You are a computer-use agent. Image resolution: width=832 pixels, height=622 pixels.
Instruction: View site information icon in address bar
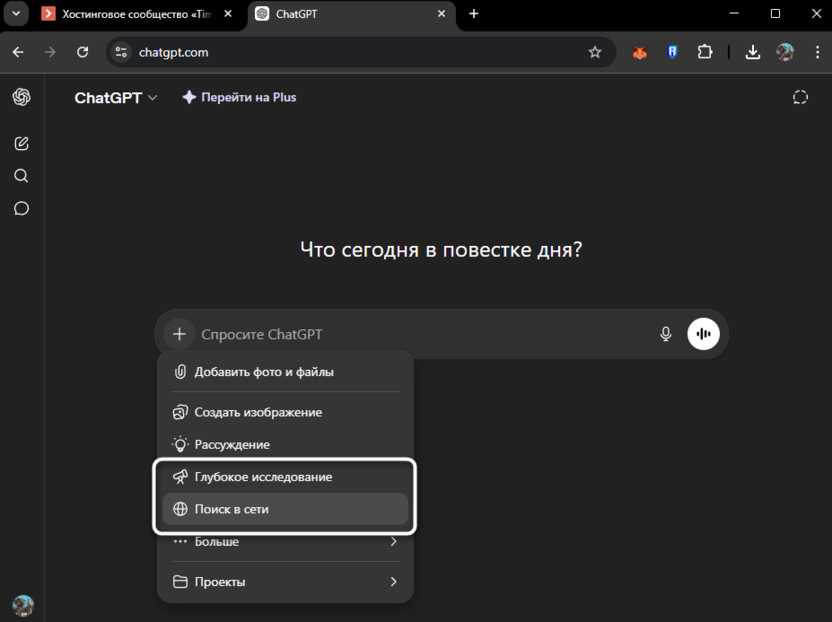point(121,52)
